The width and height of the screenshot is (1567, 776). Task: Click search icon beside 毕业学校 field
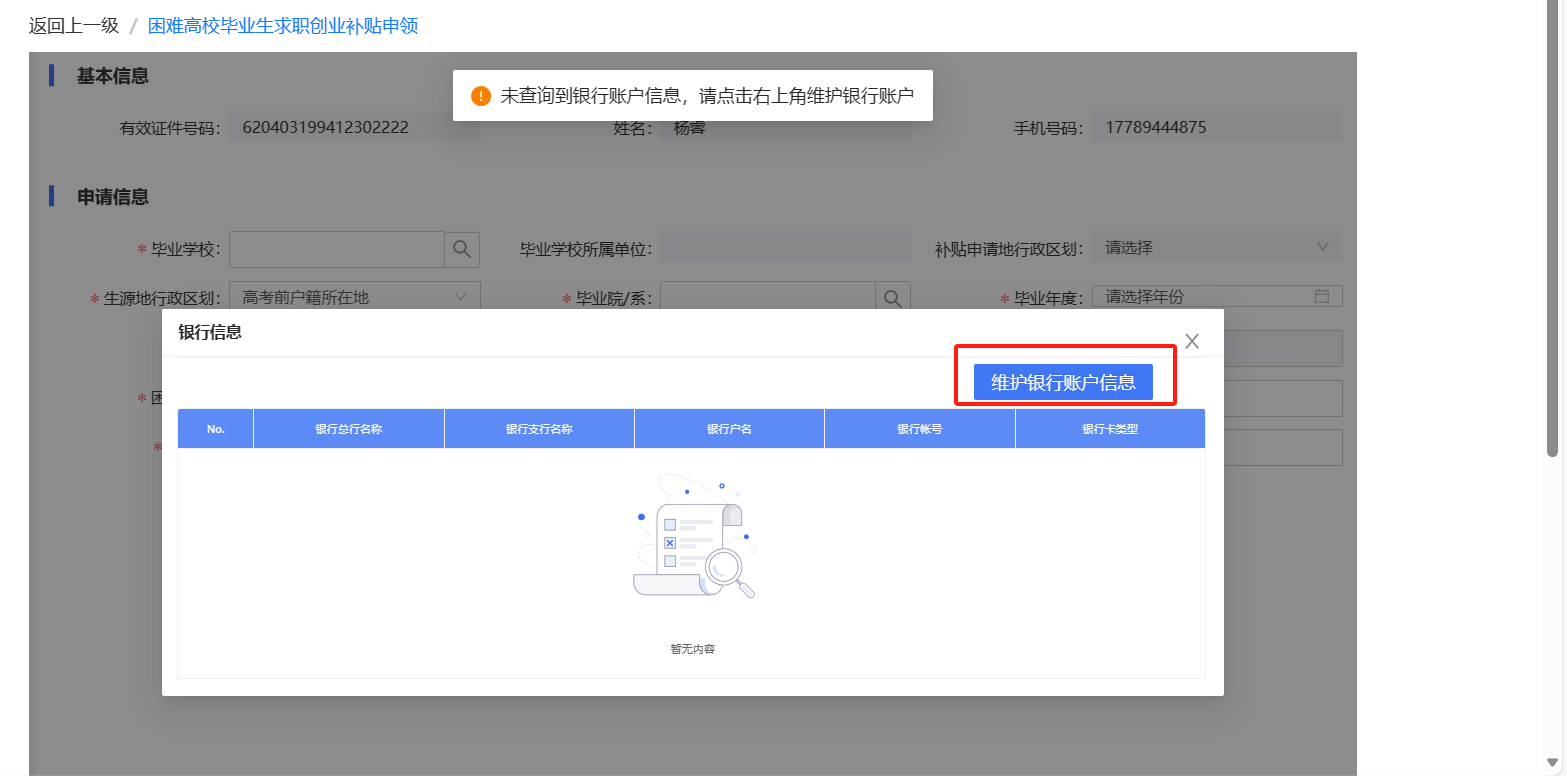462,249
